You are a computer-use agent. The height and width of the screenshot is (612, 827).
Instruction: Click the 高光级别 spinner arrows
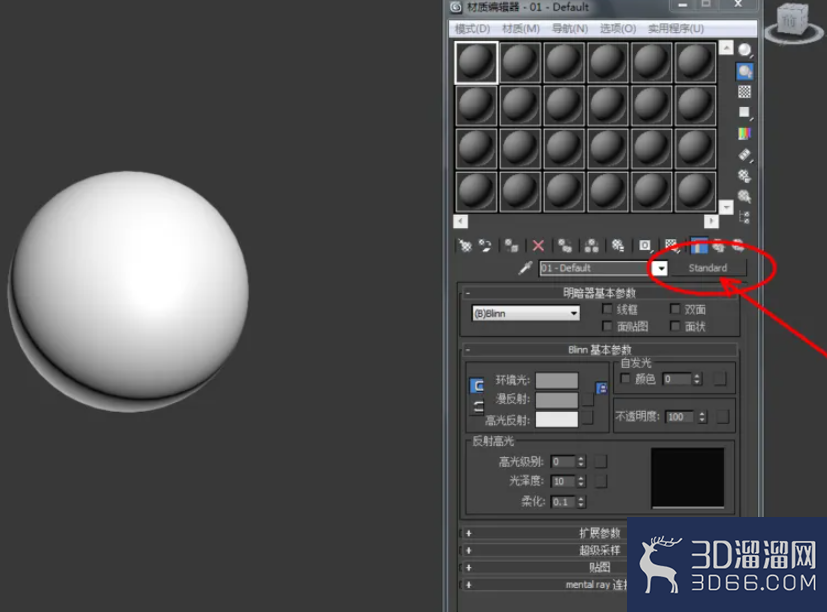click(581, 462)
